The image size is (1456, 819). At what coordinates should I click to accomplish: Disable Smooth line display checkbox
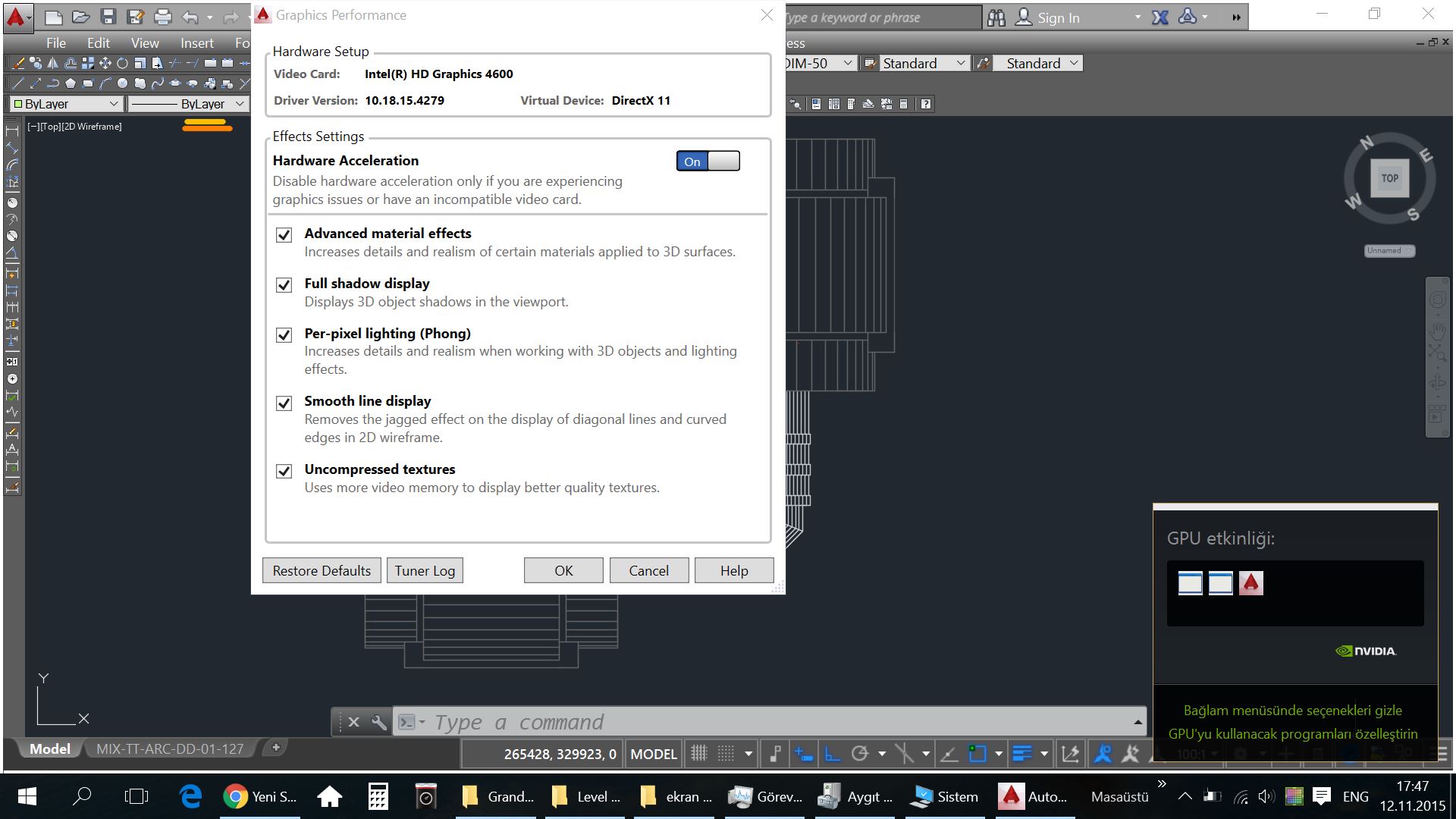284,403
